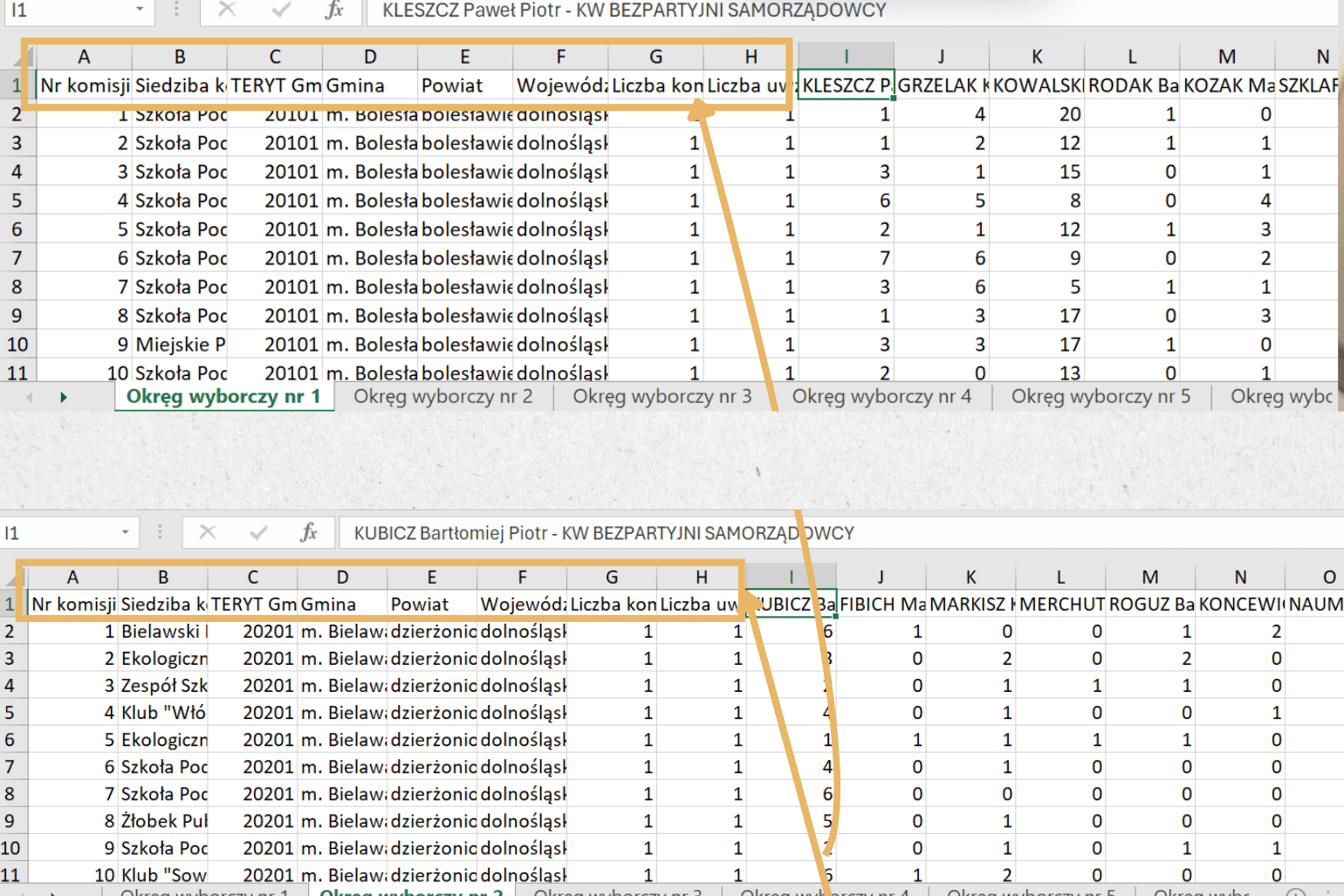Click the select-all corner of the lower worksheet

12,578
